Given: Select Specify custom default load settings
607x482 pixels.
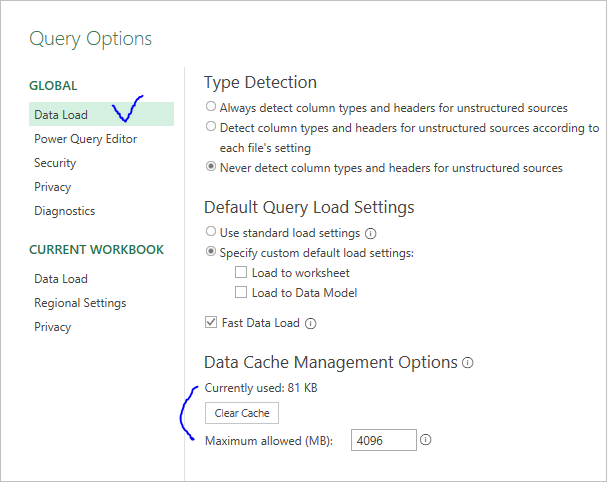Looking at the screenshot, I should [210, 253].
